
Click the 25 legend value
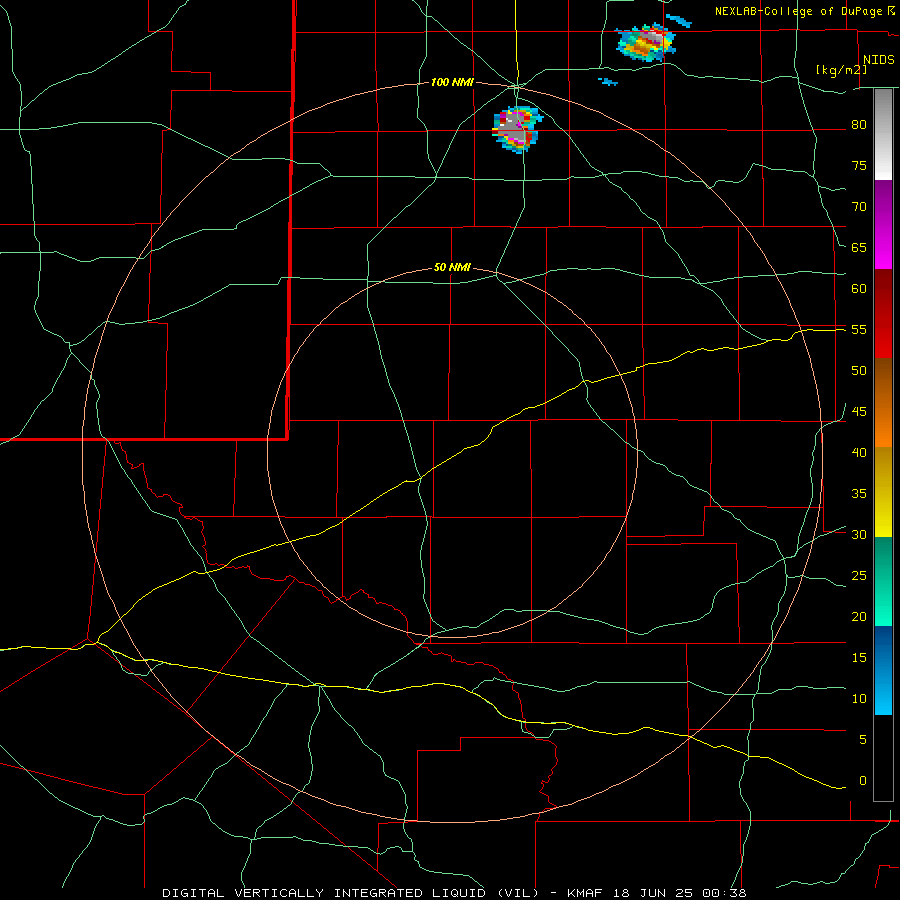[x=859, y=576]
